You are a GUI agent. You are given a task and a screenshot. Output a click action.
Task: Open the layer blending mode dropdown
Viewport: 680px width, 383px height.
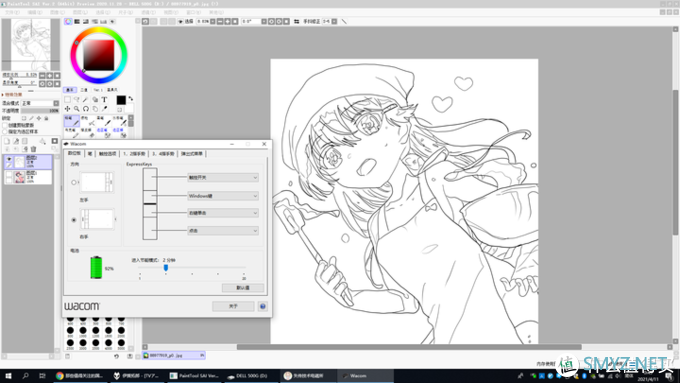click(x=40, y=103)
